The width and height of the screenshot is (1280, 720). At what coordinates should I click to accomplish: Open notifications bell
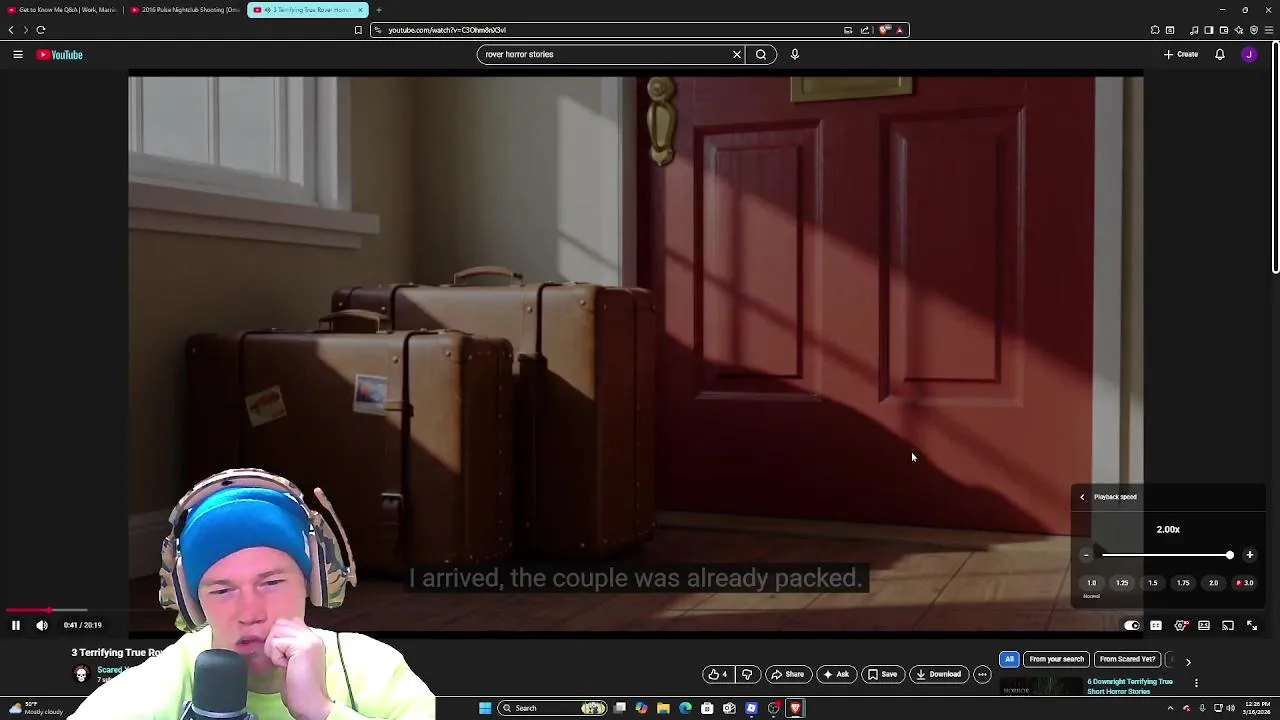click(x=1220, y=55)
